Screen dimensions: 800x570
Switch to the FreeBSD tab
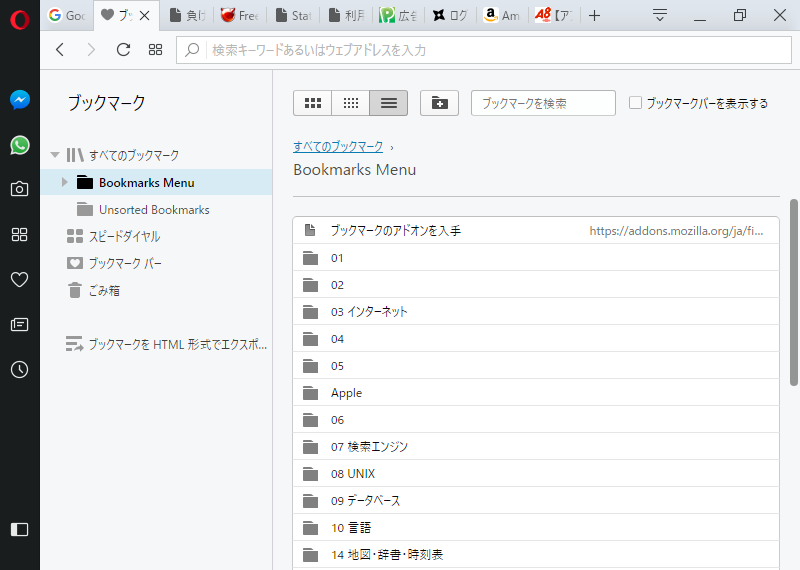point(240,15)
